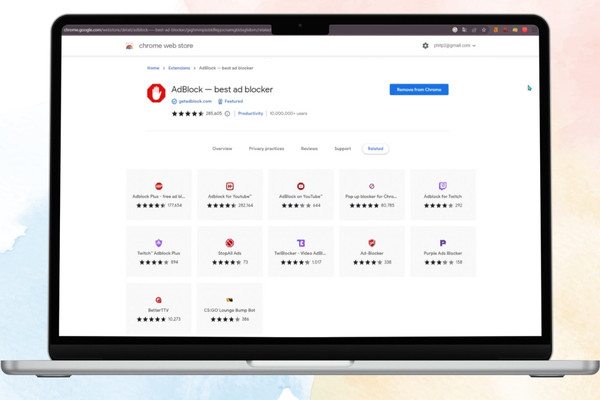The width and height of the screenshot is (600, 400).
Task: Click the CS:GO Lounge Bump Bot icon
Action: [230, 300]
